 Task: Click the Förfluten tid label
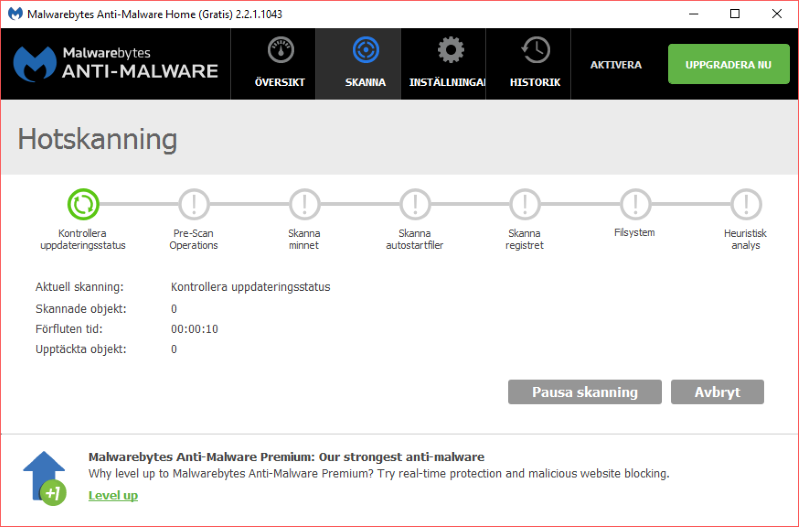click(69, 329)
